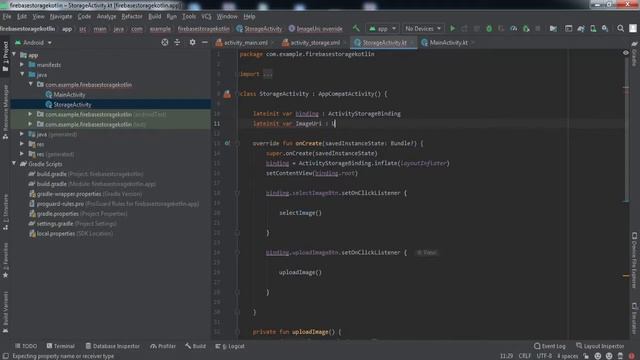Click the yellow warning marker on error stripe
The height and width of the screenshot is (360, 640).
point(626,276)
